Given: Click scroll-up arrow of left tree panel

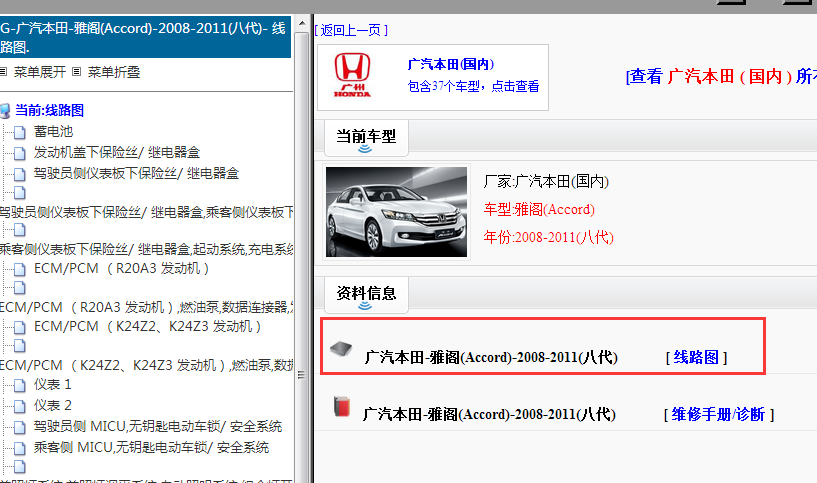Looking at the screenshot, I should (x=302, y=24).
